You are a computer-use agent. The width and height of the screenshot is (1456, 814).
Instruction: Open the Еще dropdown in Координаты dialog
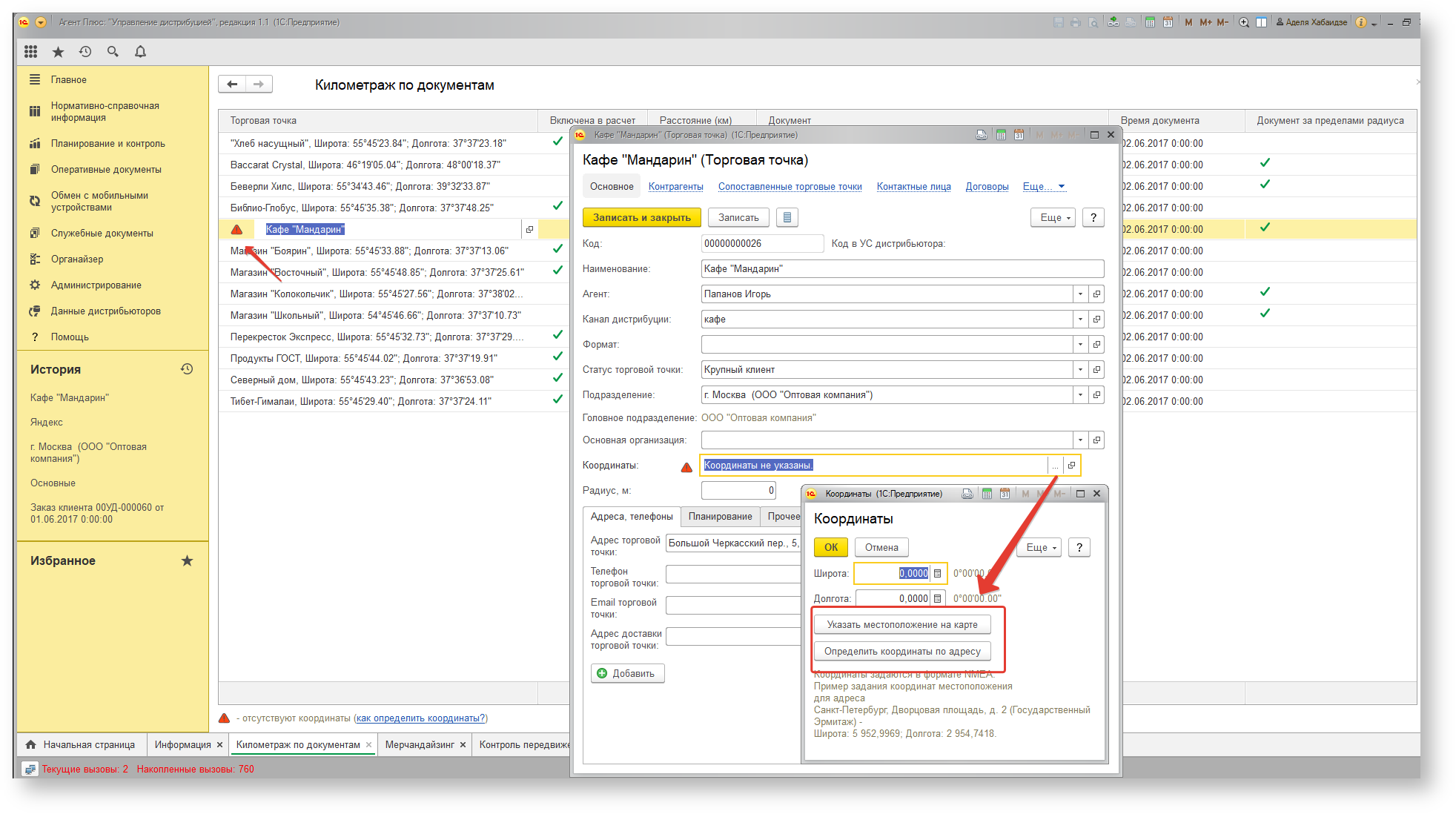coord(1042,547)
